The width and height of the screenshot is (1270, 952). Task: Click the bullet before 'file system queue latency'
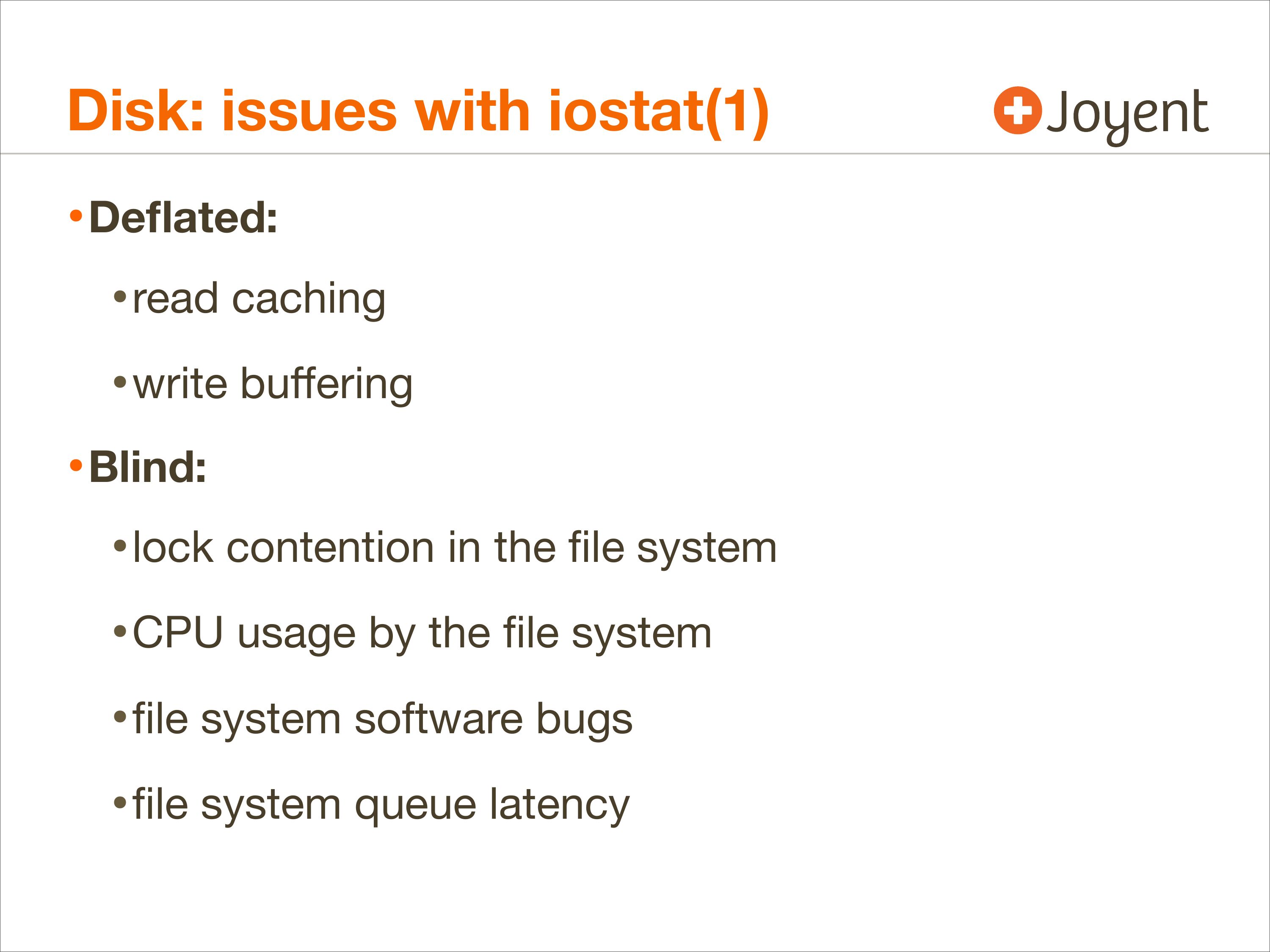click(x=119, y=802)
